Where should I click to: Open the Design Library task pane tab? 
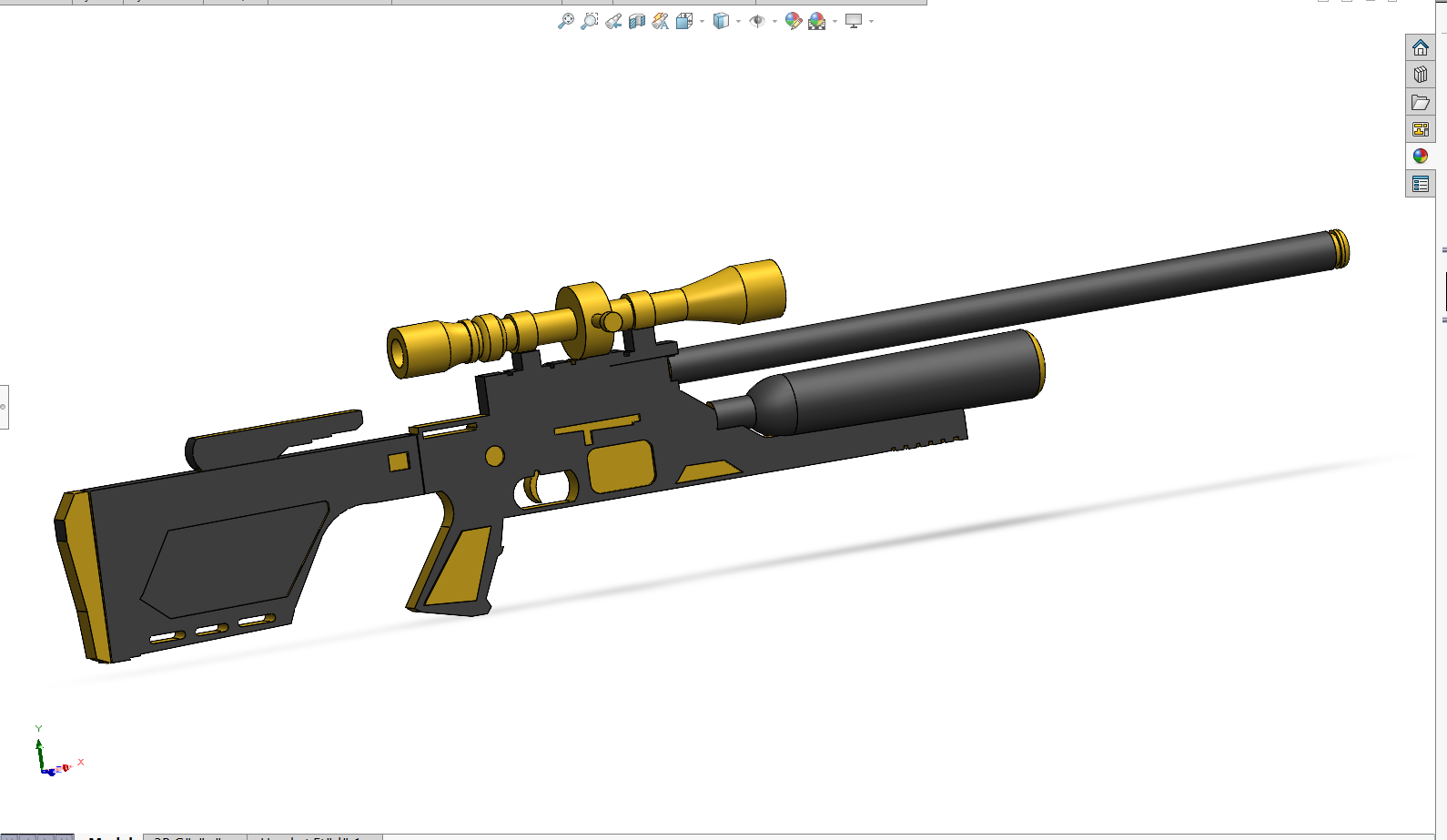point(1421,75)
